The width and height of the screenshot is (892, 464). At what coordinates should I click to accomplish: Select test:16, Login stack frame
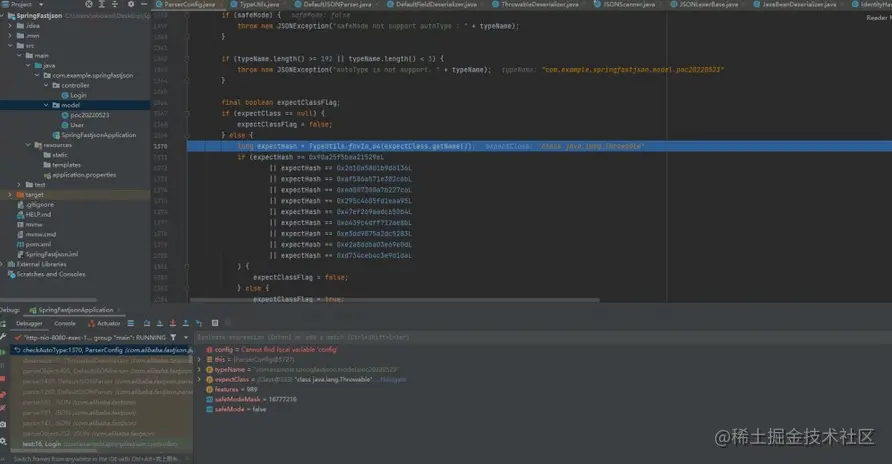(103, 444)
